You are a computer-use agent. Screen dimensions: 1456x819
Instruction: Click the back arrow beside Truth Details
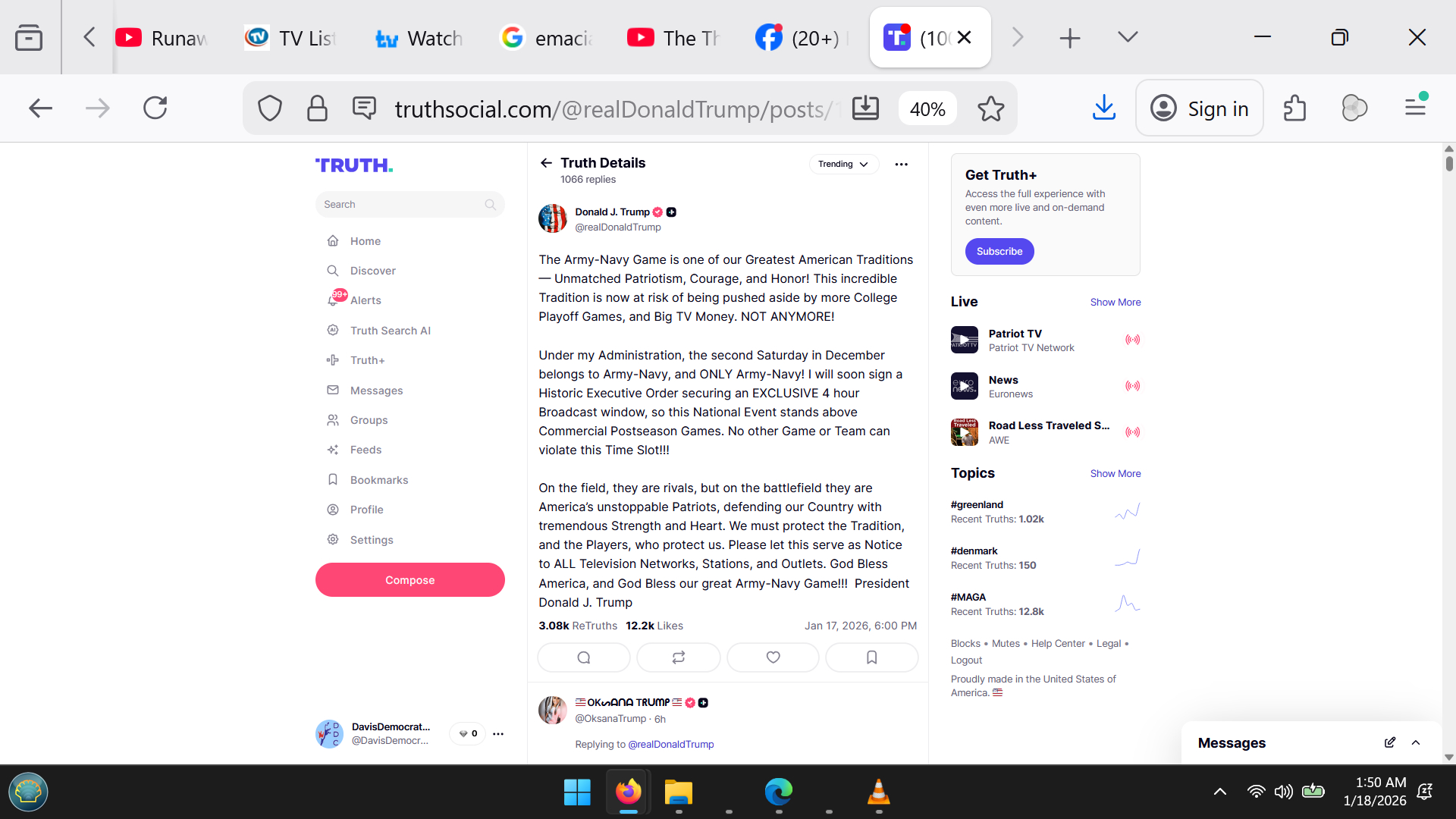pyautogui.click(x=546, y=163)
